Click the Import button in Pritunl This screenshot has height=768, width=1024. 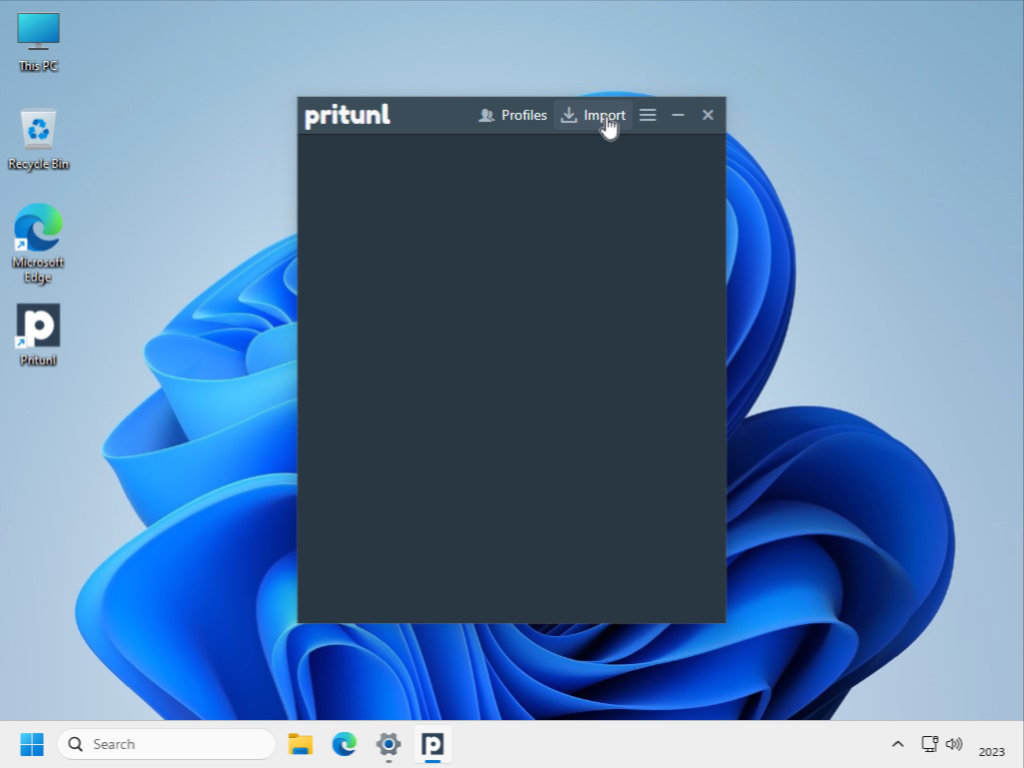coord(593,116)
